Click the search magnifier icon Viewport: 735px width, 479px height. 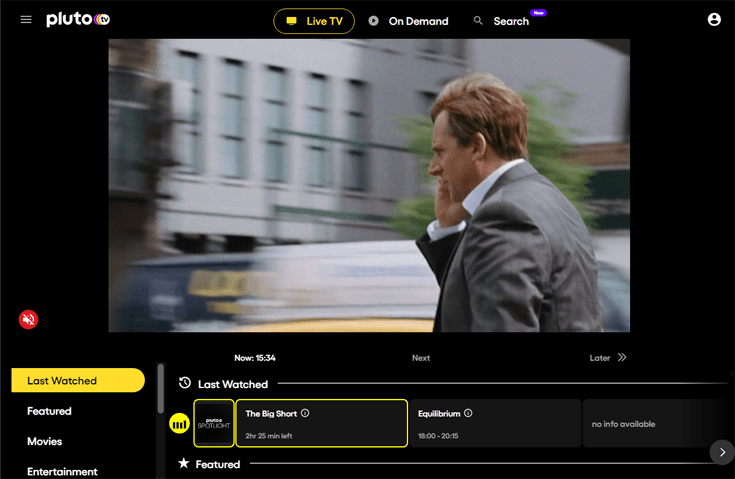[x=478, y=21]
